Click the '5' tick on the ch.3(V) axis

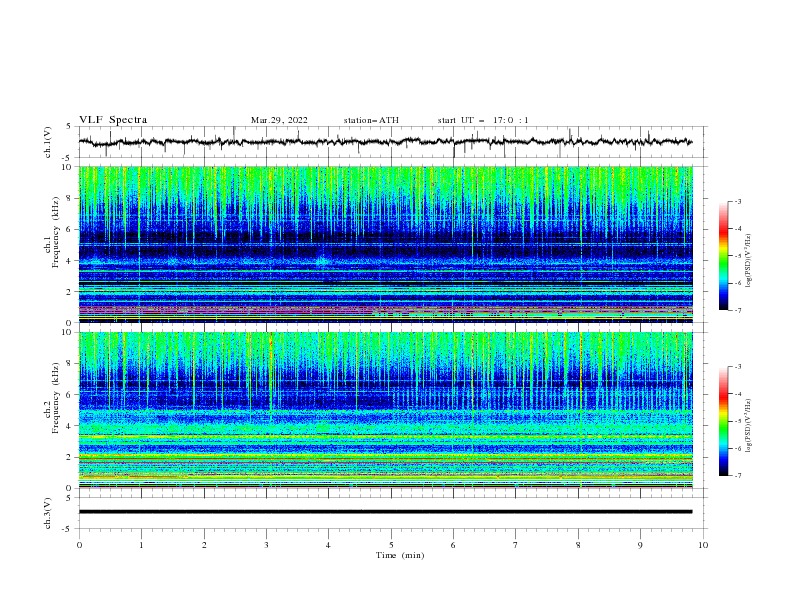69,498
